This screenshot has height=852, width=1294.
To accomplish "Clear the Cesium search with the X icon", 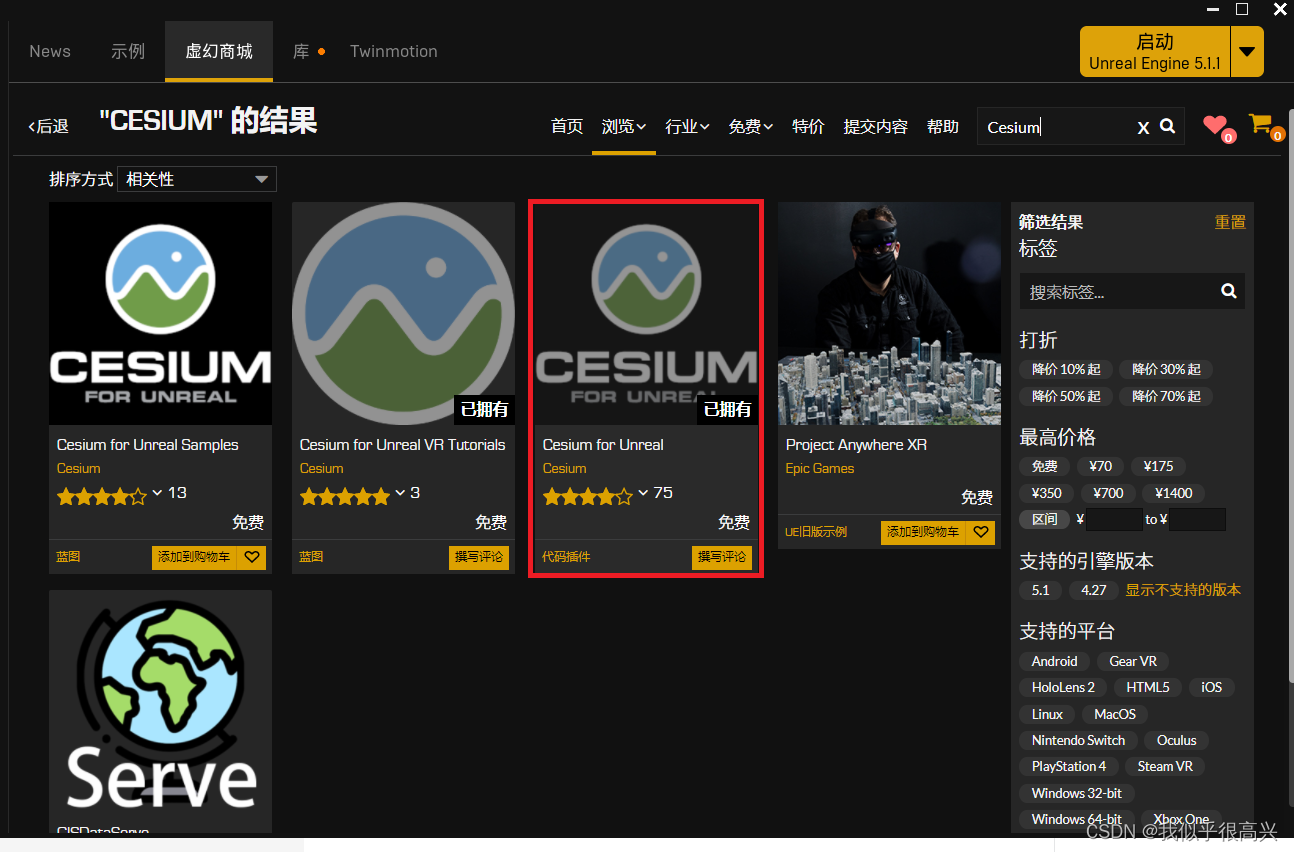I will (1143, 127).
